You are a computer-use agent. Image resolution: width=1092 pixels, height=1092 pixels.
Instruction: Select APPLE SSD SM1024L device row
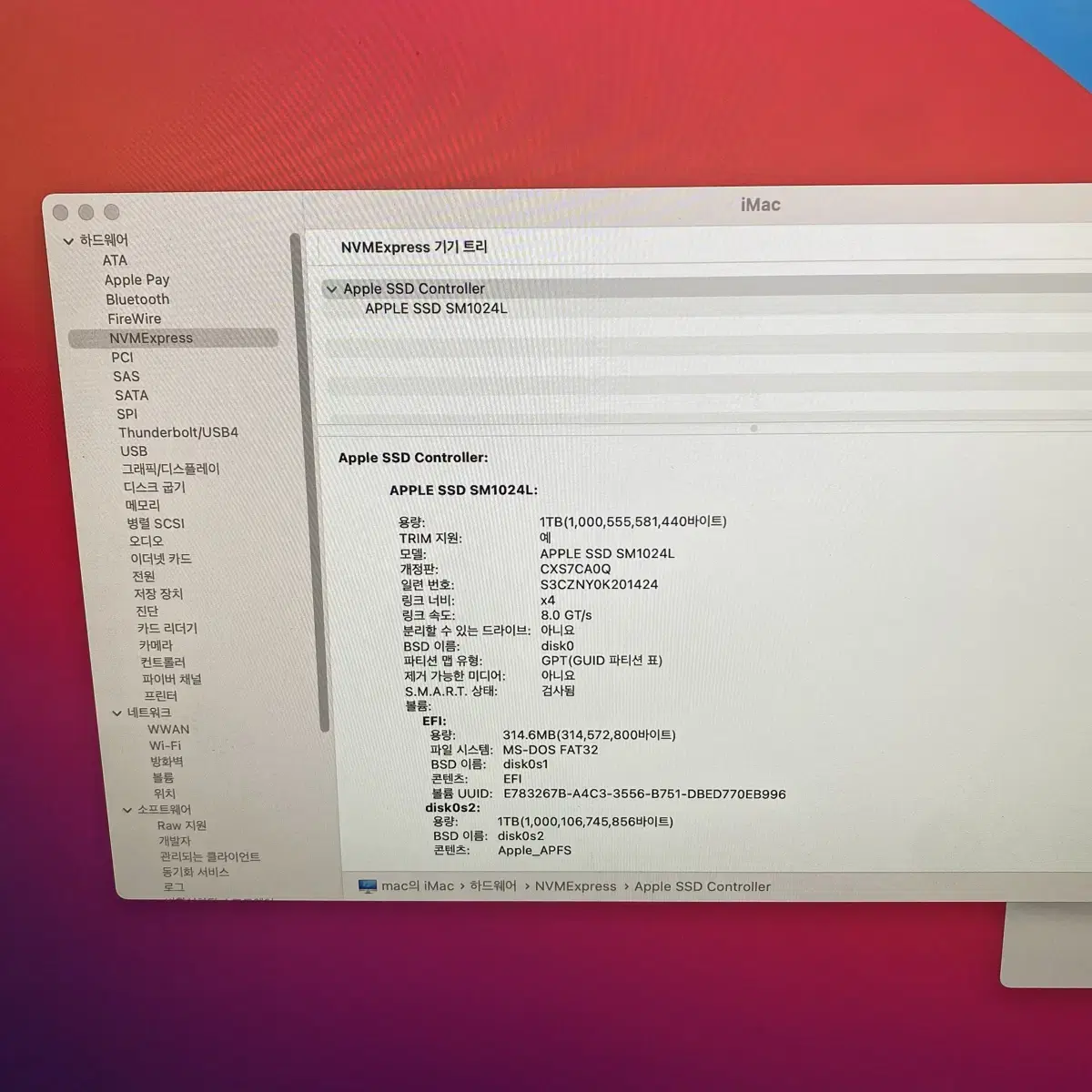[x=436, y=308]
